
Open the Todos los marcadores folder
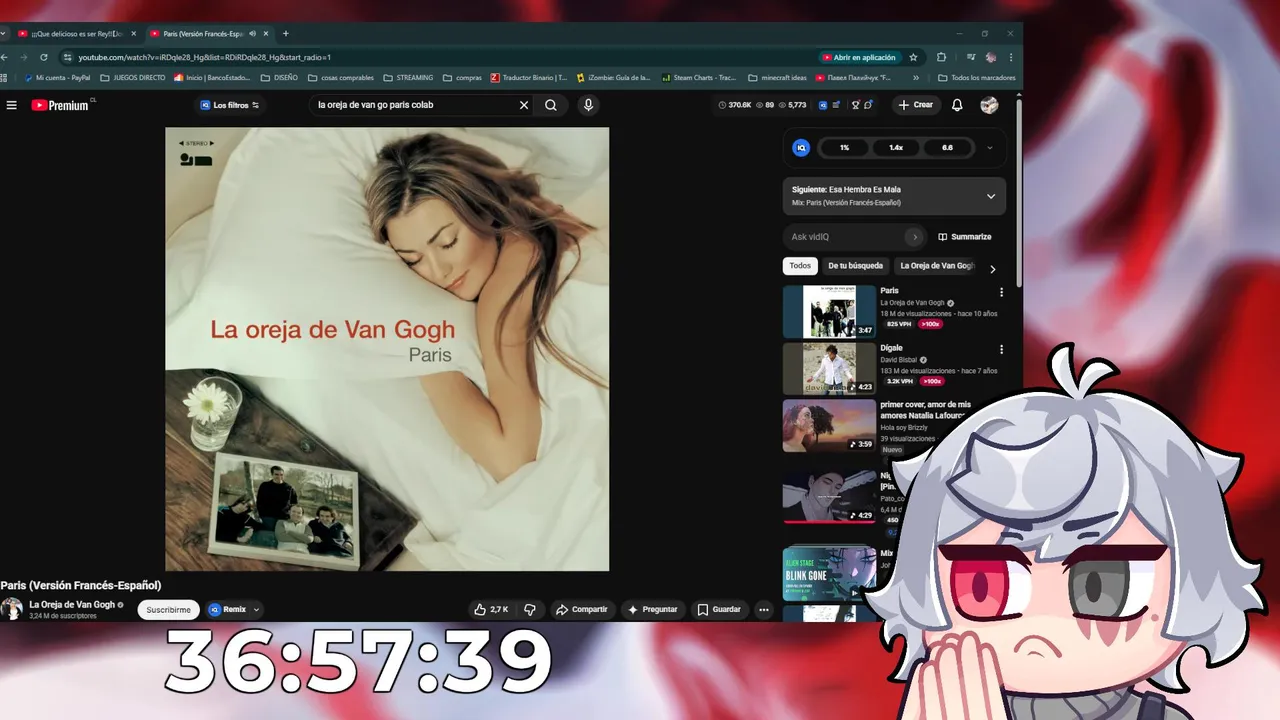coord(976,77)
